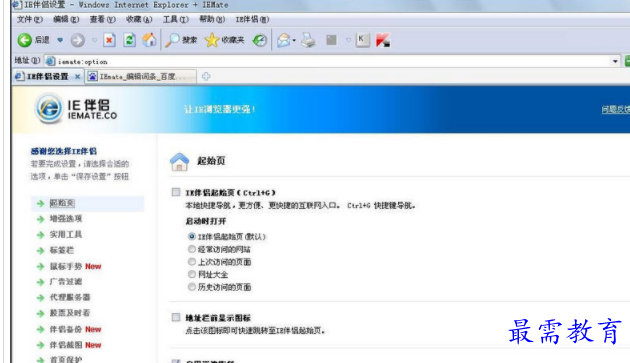Image resolution: width=630 pixels, height=363 pixels.
Task: Check the 地址栏前显示图标 checkbox
Action: [176, 318]
